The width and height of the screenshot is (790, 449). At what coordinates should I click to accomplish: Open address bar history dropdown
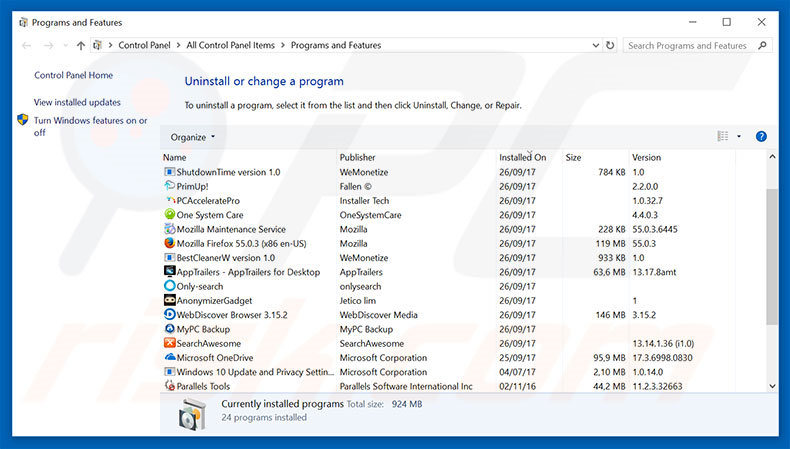[x=595, y=45]
